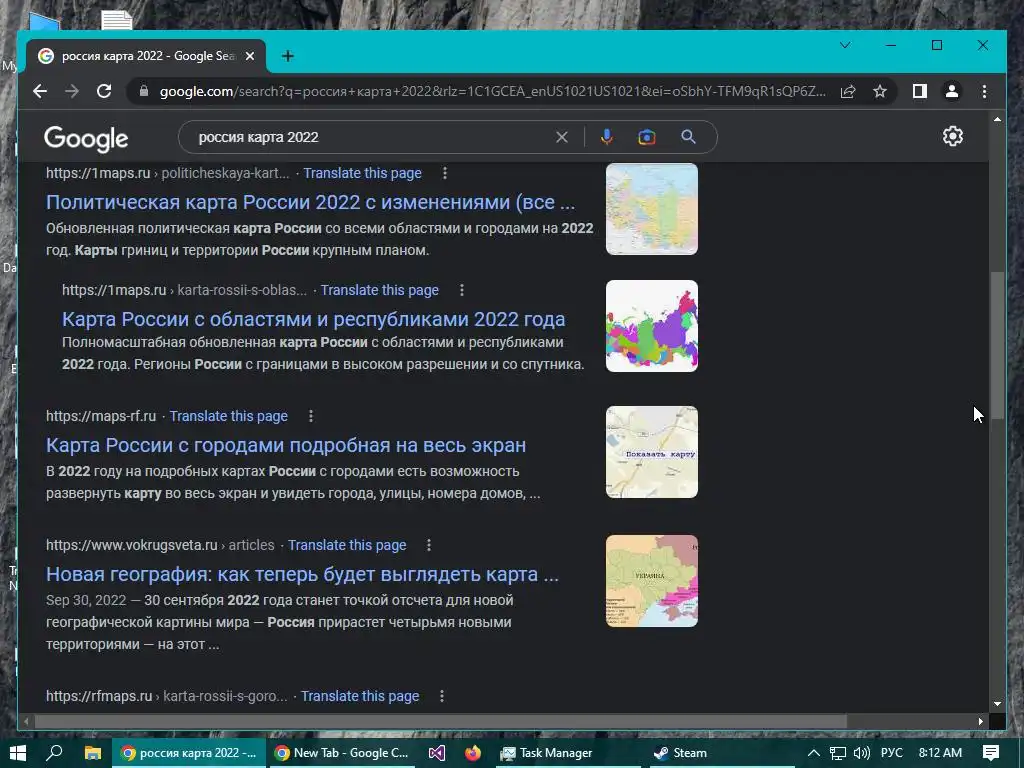Image resolution: width=1024 pixels, height=768 pixels.
Task: Click the https://maps-rf.ru URL text
Action: click(101, 416)
